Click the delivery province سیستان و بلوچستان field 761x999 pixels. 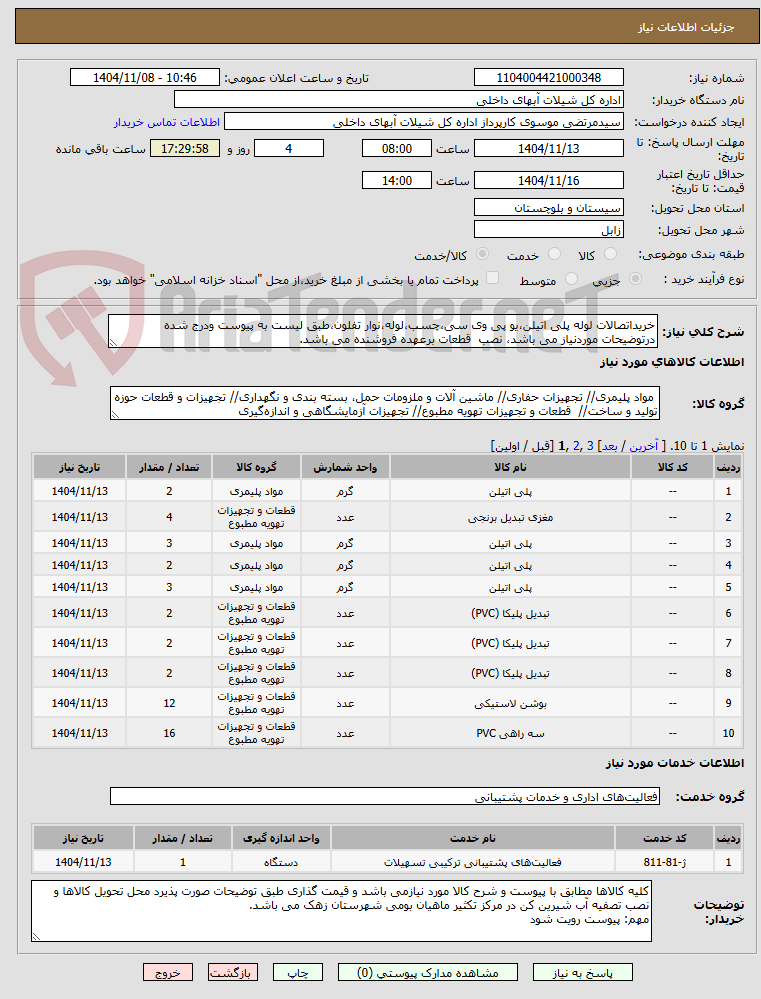549,208
